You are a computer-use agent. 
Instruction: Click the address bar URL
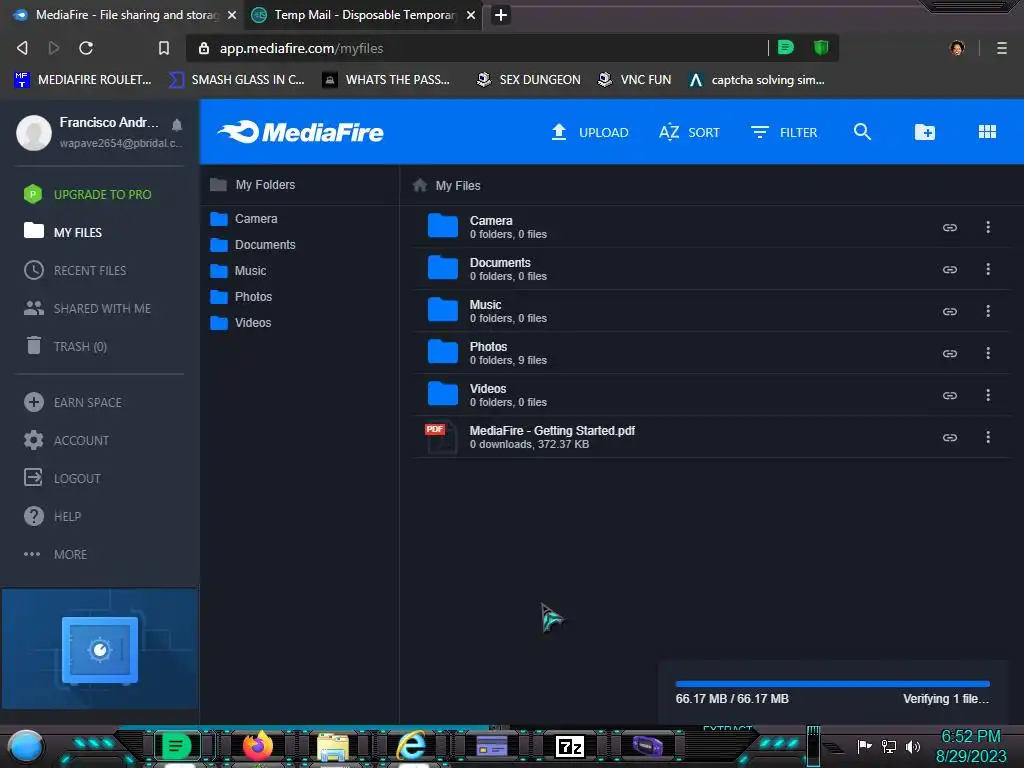pos(301,48)
